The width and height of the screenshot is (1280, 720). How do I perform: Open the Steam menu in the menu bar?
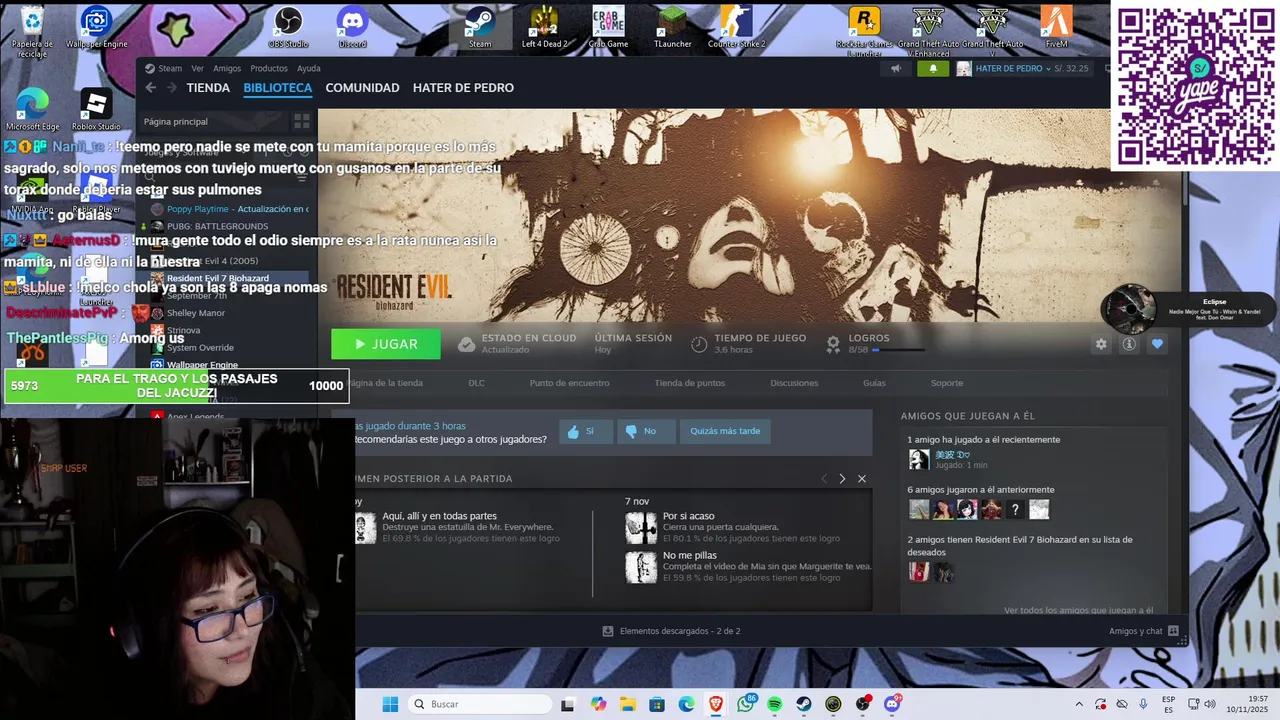164,68
